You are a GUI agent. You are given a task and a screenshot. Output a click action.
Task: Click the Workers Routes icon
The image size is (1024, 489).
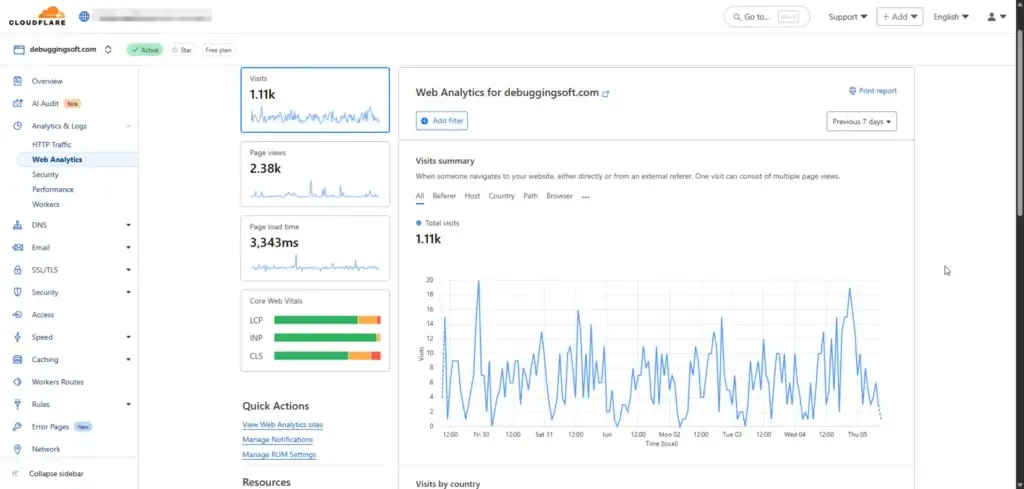[x=18, y=382]
